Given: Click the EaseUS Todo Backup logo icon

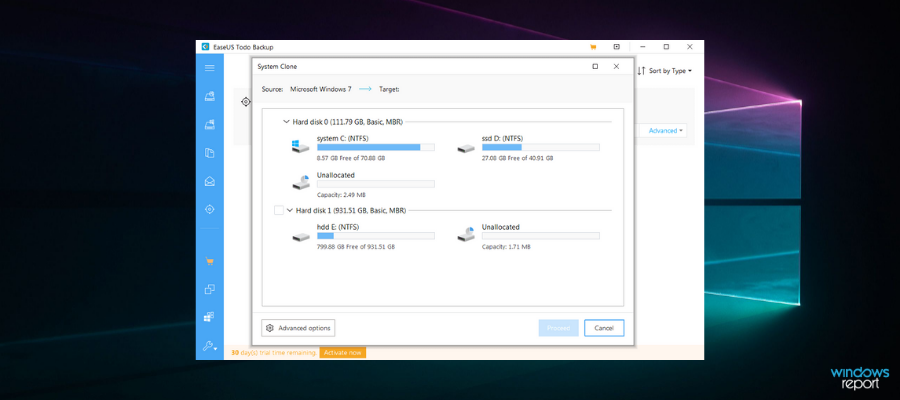Looking at the screenshot, I should [205, 47].
